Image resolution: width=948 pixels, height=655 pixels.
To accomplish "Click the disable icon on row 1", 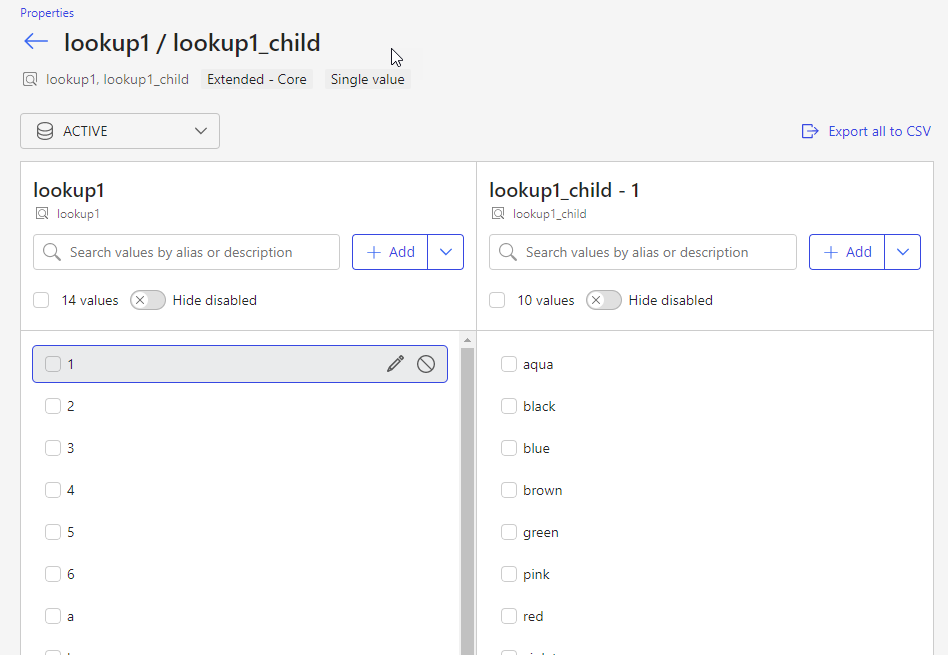I will [x=426, y=364].
